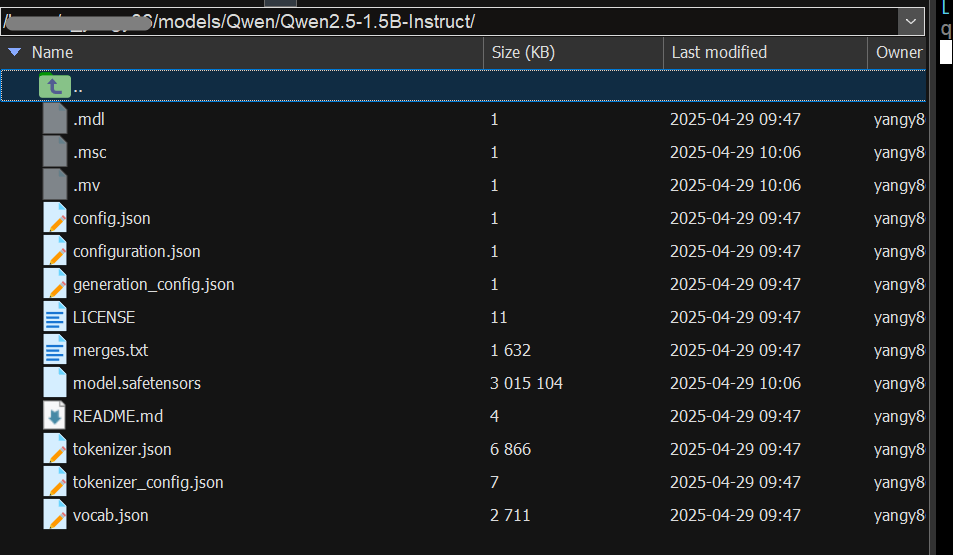Click the configuration.json file icon
This screenshot has width=953, height=555.
coord(55,250)
